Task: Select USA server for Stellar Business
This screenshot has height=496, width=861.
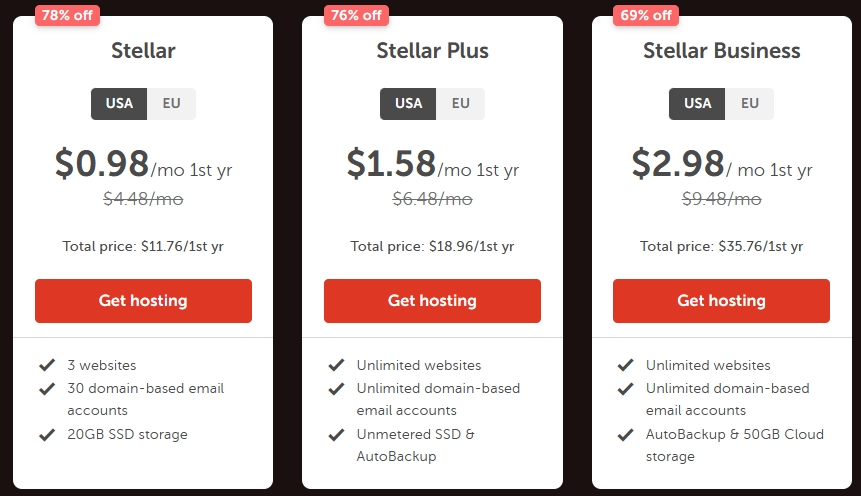Action: point(697,104)
